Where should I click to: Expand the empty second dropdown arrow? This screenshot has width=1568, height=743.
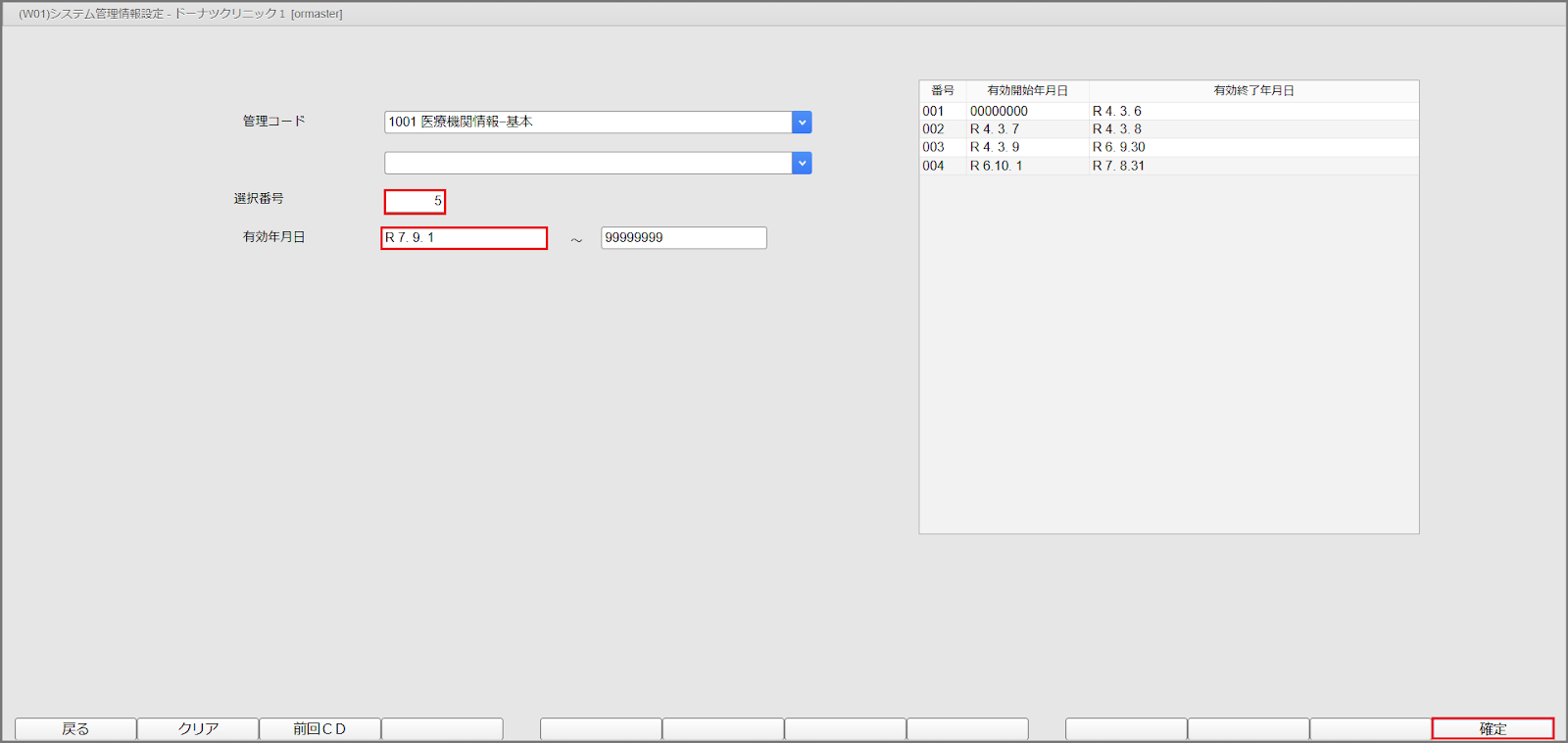coord(802,164)
